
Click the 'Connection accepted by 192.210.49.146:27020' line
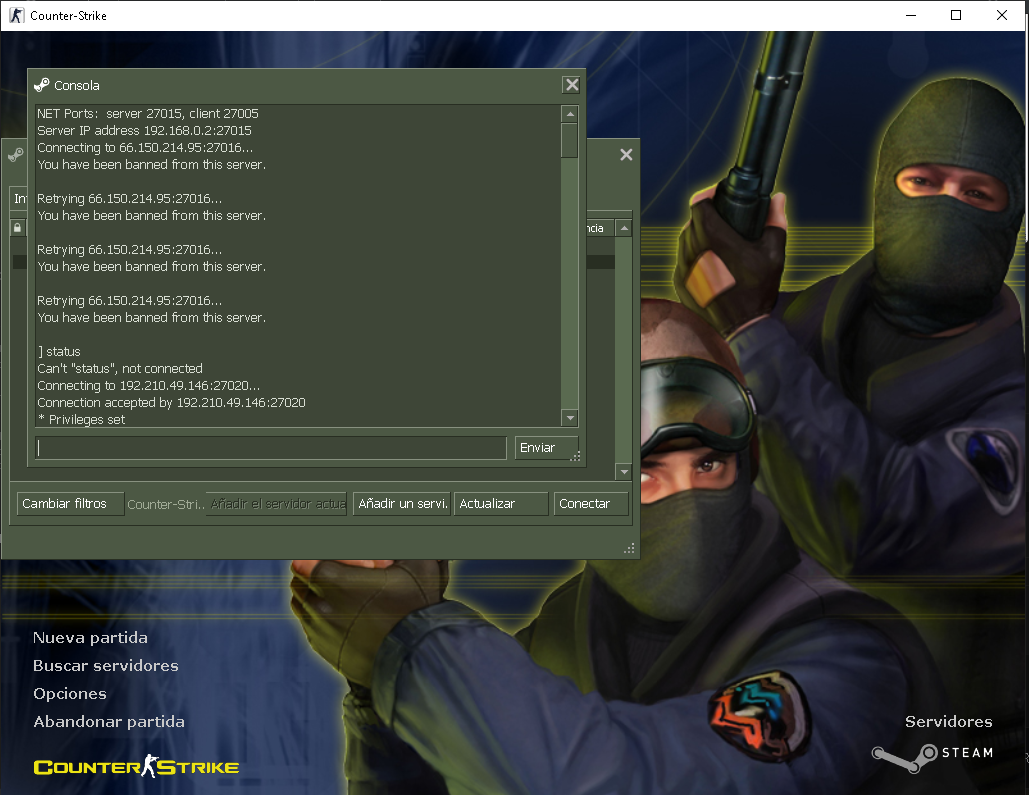point(171,402)
